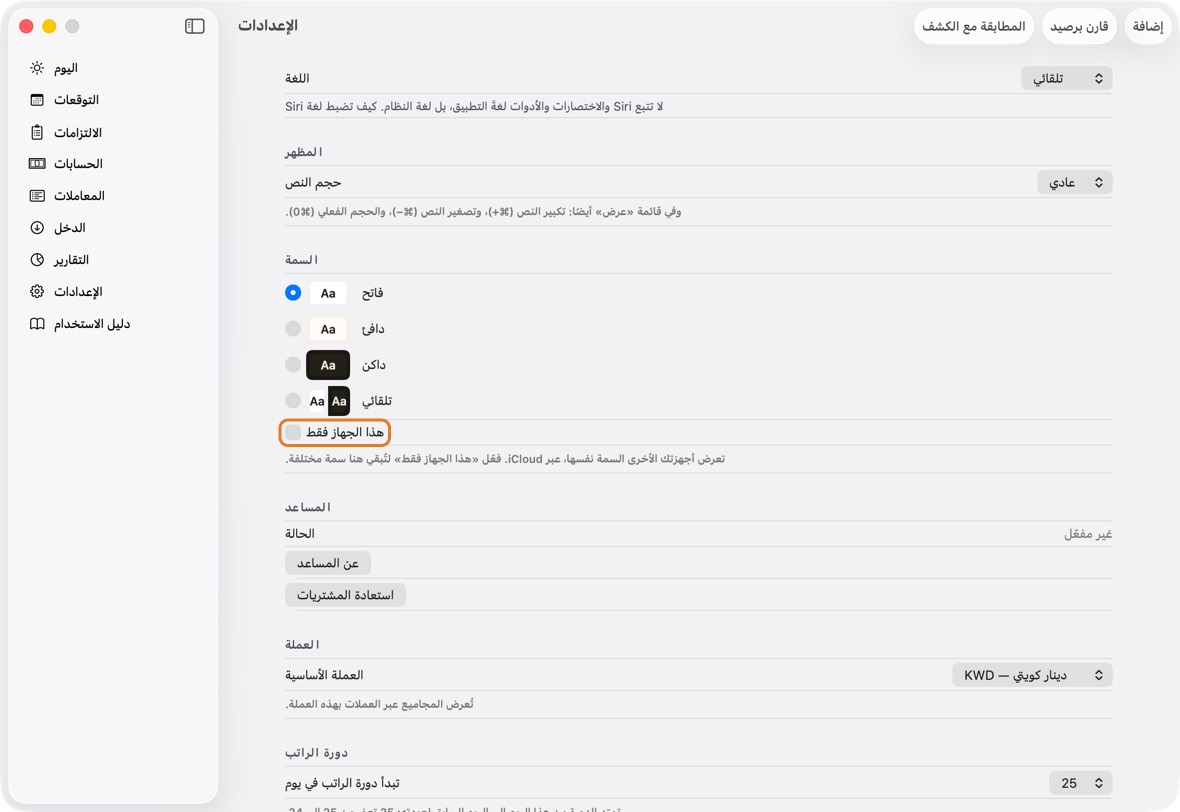This screenshot has height=812, width=1180.
Task: Open the اليوم section
Action: pyautogui.click(x=113, y=68)
